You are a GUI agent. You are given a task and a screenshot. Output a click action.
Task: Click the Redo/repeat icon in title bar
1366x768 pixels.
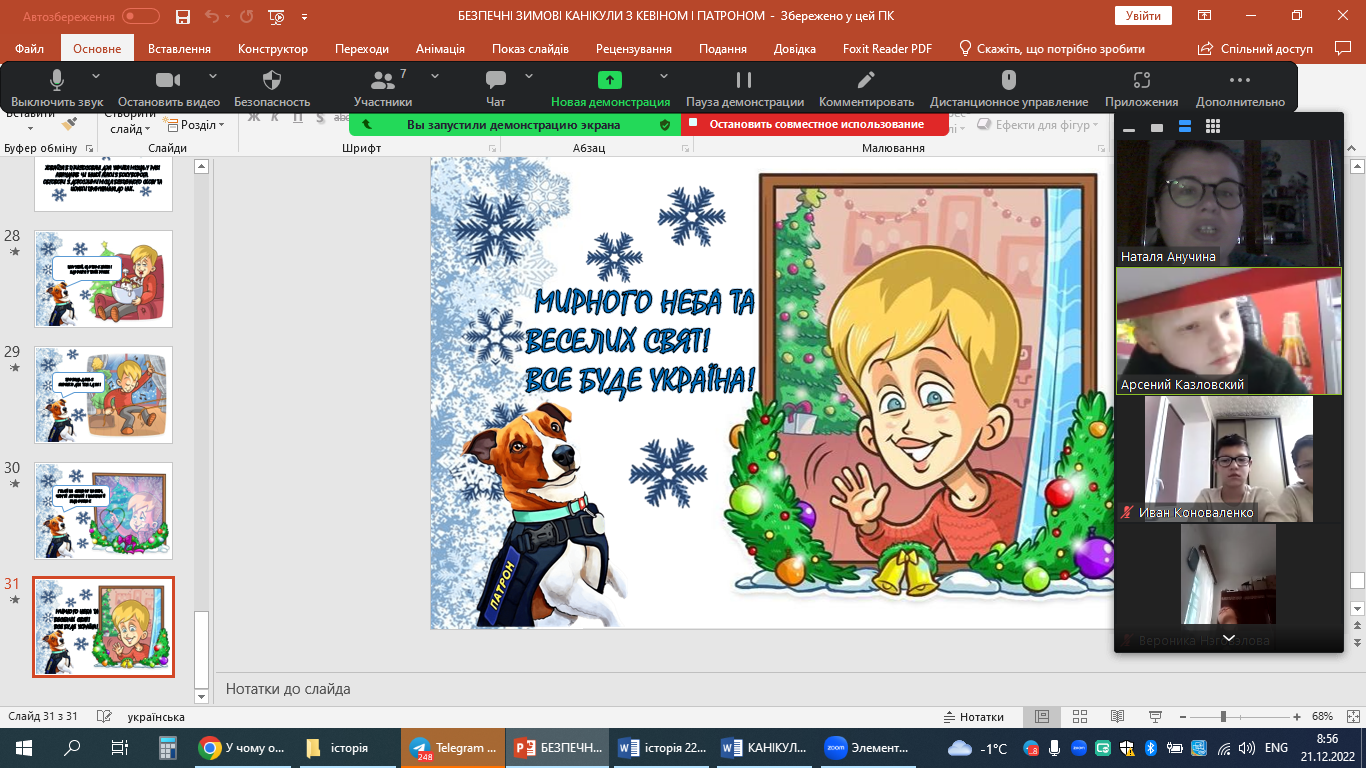(x=246, y=16)
